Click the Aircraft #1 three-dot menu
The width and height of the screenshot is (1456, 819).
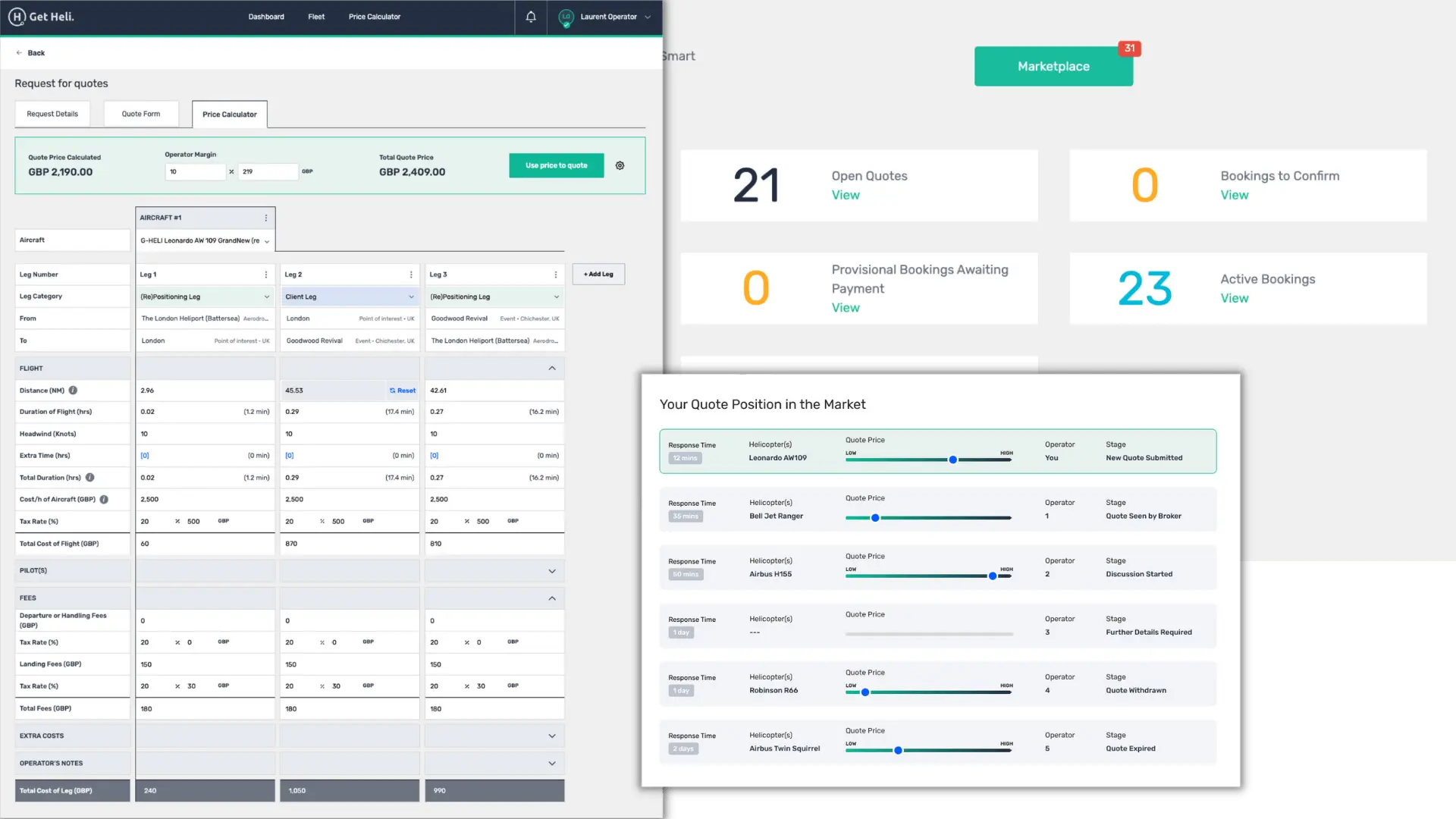click(x=266, y=218)
